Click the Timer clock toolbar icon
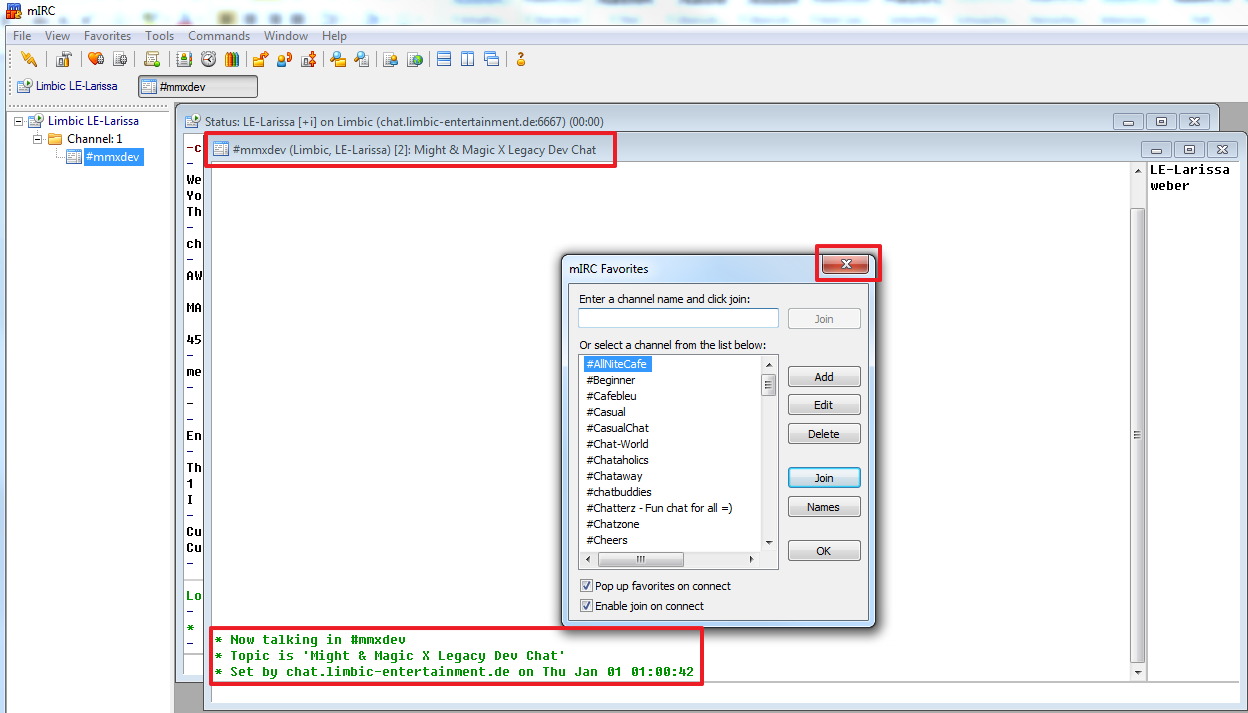The width and height of the screenshot is (1248, 713). pos(208,59)
